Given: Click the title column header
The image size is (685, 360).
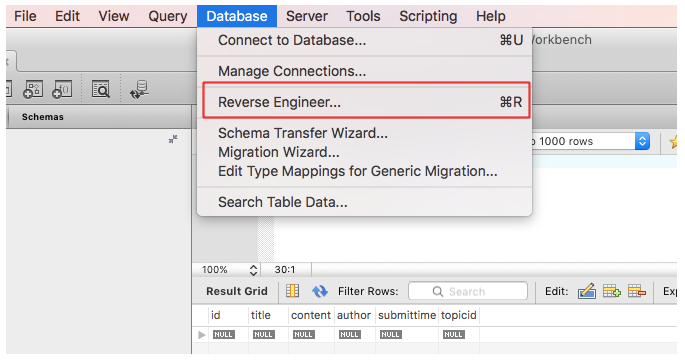Looking at the screenshot, I should point(268,315).
